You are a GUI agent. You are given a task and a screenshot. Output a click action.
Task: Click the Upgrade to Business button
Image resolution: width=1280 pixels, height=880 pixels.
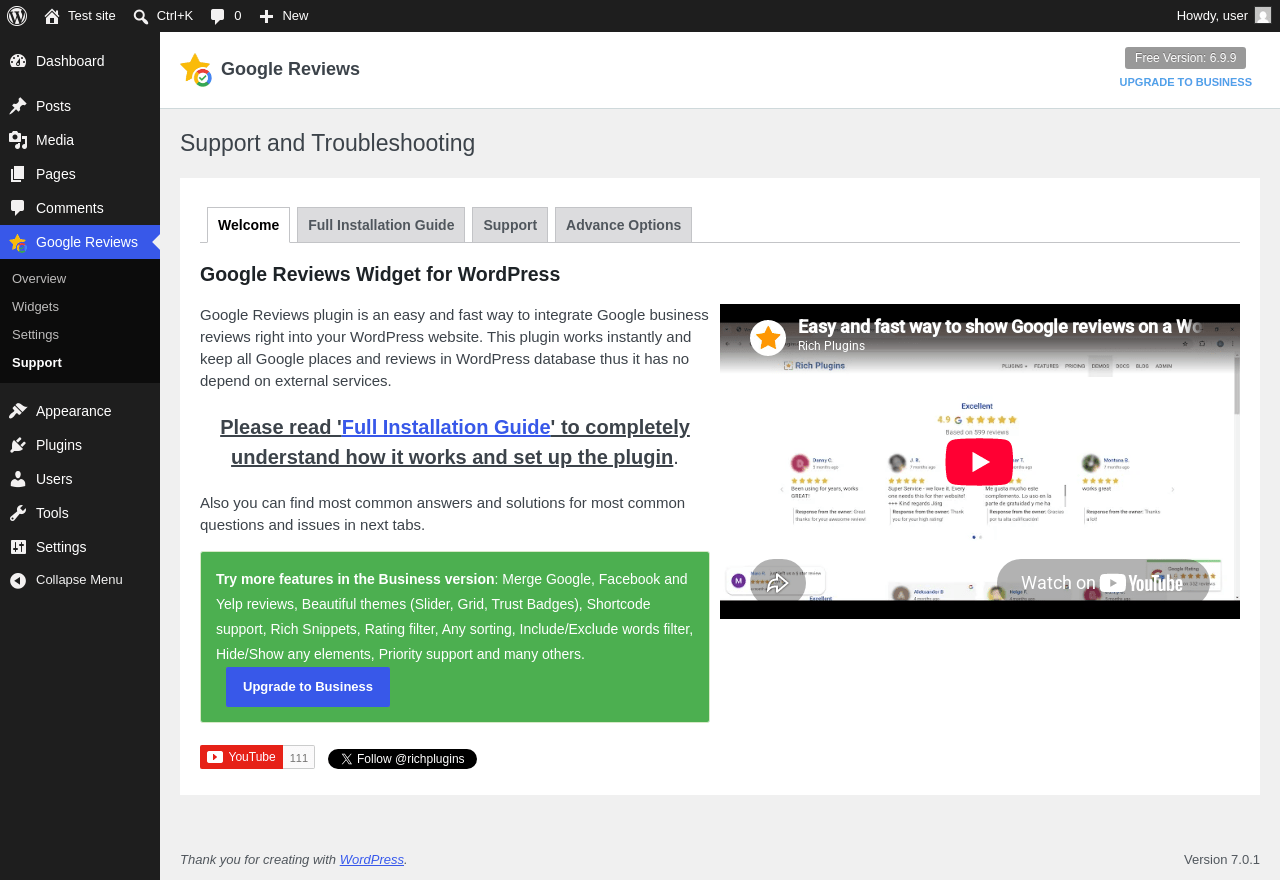[308, 687]
